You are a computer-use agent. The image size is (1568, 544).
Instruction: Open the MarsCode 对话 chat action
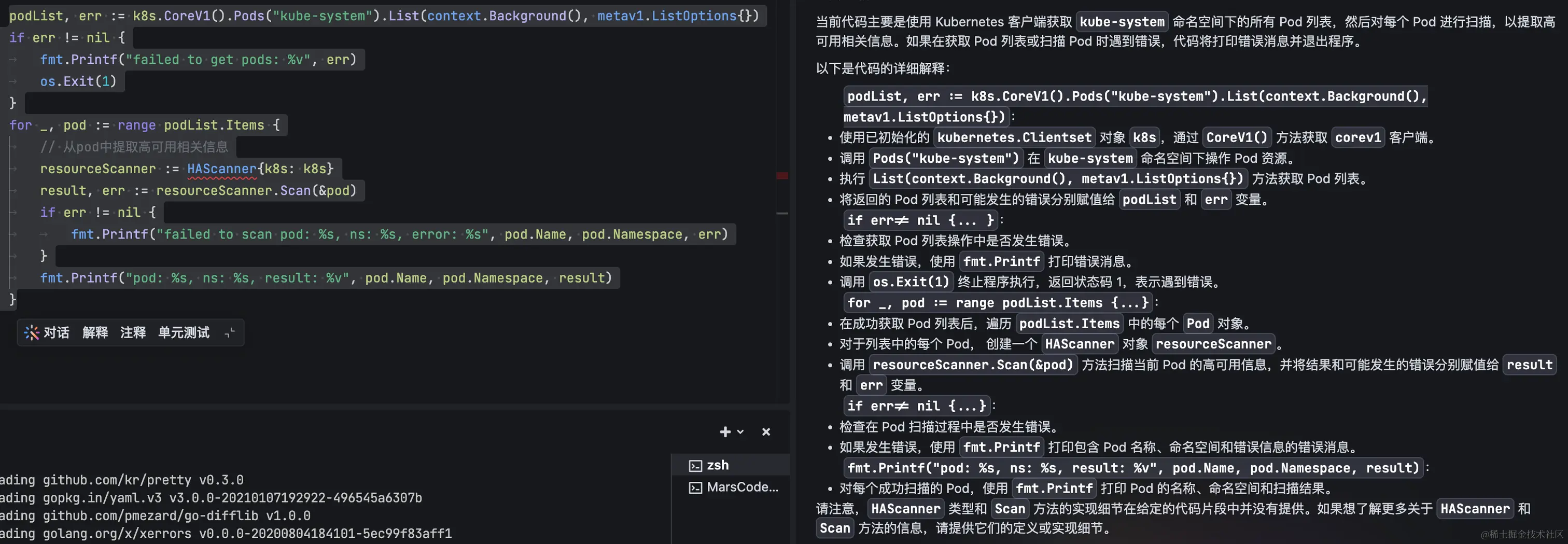coord(47,333)
